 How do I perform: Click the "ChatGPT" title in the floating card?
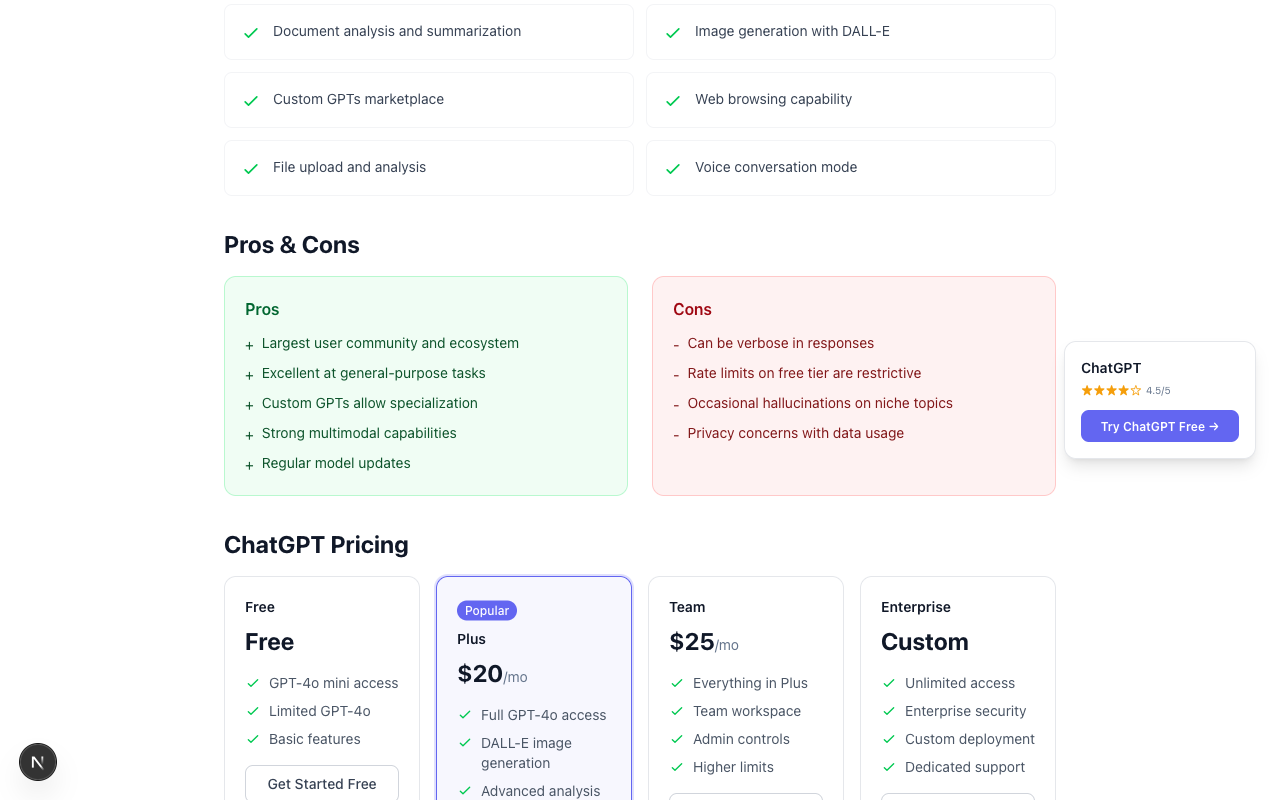pyautogui.click(x=1110, y=368)
